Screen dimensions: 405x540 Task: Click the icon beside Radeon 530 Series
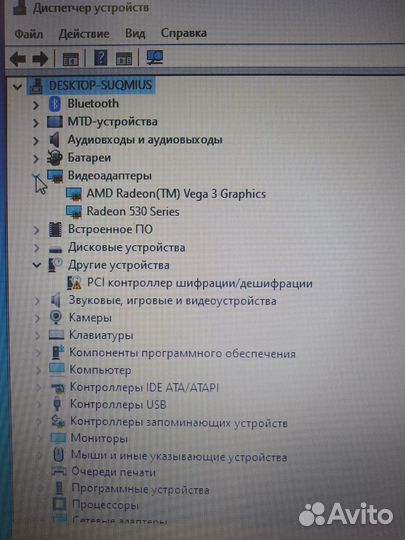click(74, 212)
